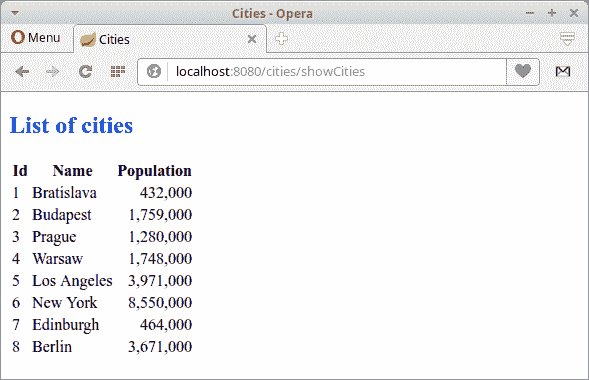The width and height of the screenshot is (589, 380).
Task: Click population value 1,759,000
Action: pyautogui.click(x=160, y=215)
